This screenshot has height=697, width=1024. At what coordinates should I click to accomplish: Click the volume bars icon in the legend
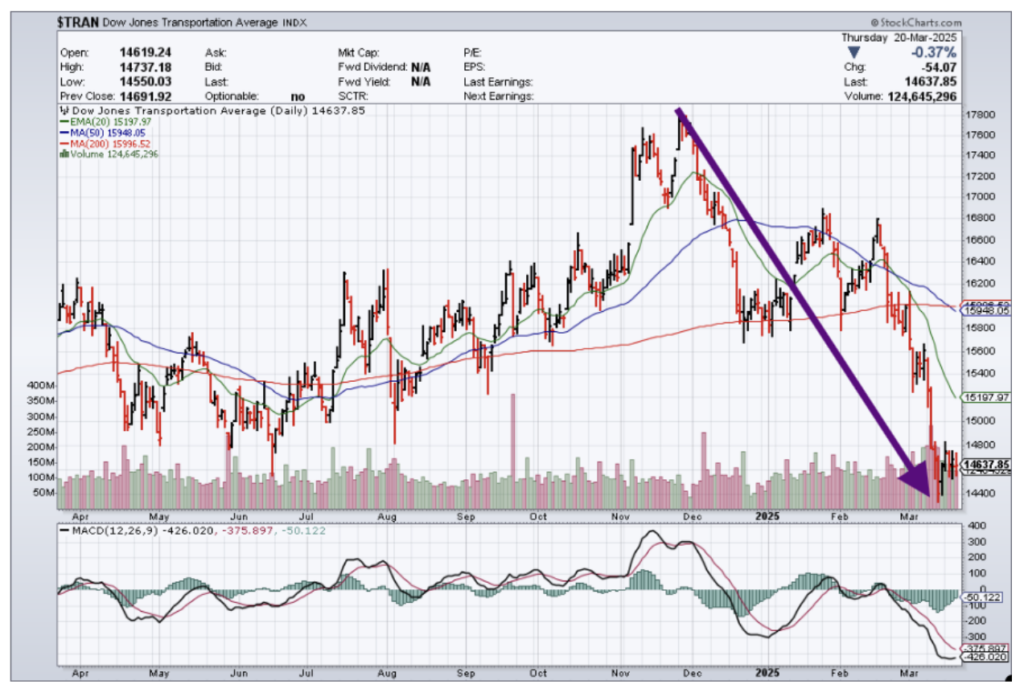[64, 154]
